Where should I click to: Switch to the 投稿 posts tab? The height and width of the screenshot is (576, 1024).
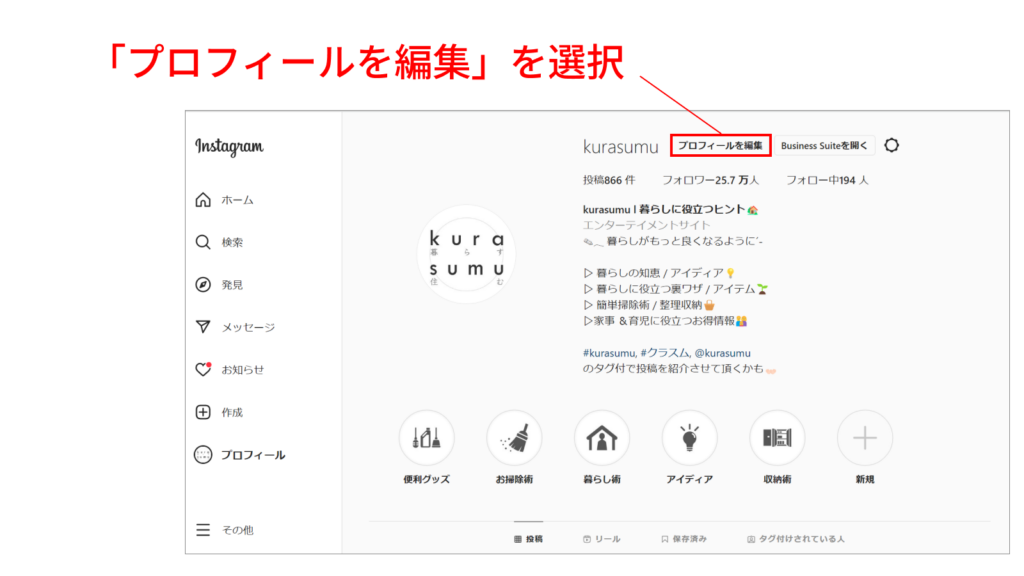(528, 539)
